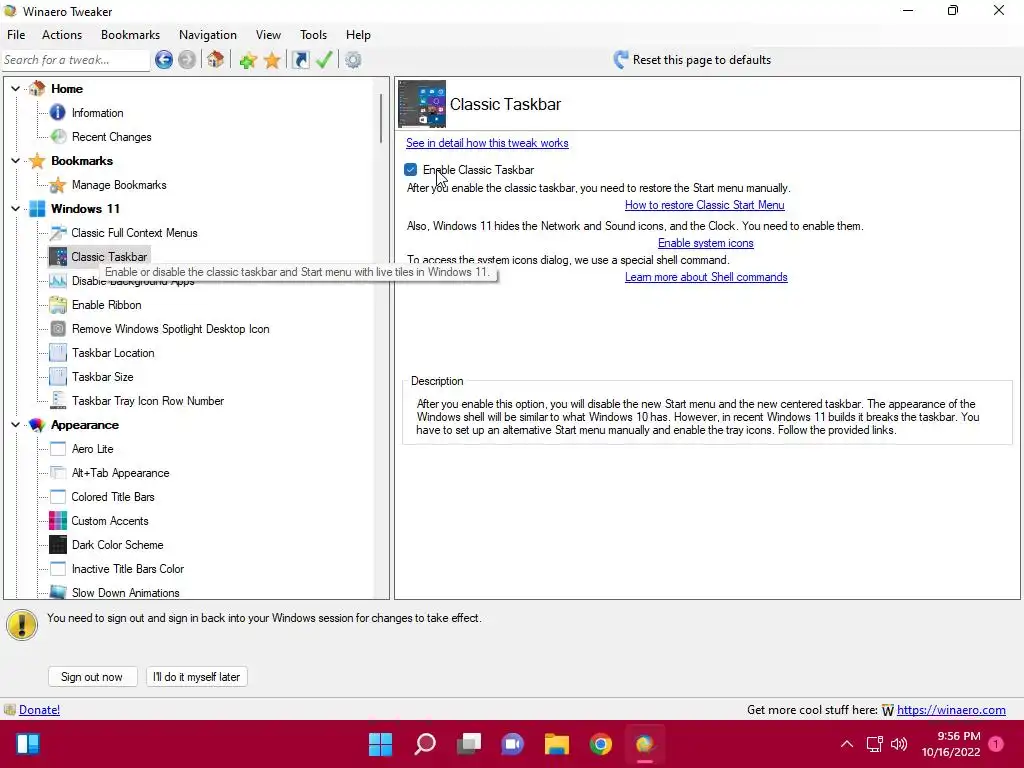Open How to restore Classic Start Menu link
Image resolution: width=1024 pixels, height=768 pixels.
[x=705, y=205]
